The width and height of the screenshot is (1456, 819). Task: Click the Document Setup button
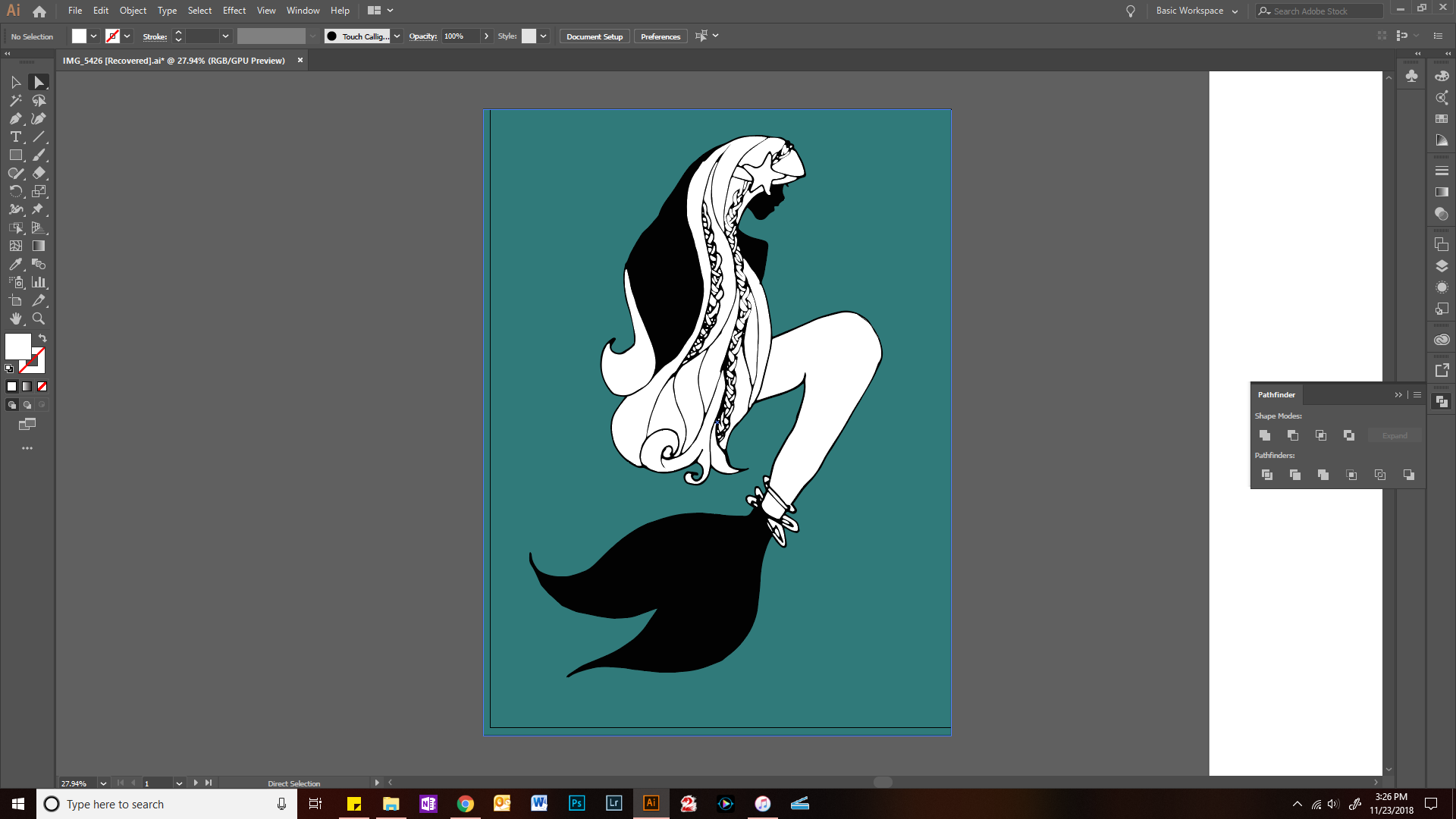point(594,36)
